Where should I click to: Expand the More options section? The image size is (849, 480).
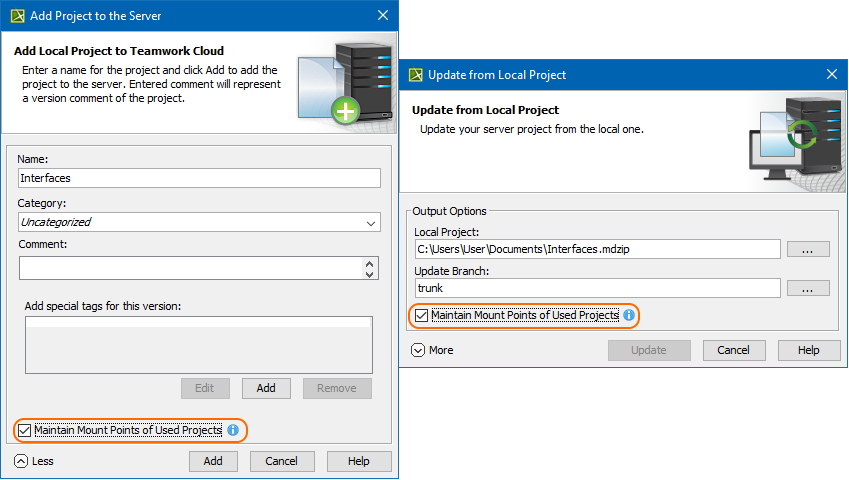[418, 350]
